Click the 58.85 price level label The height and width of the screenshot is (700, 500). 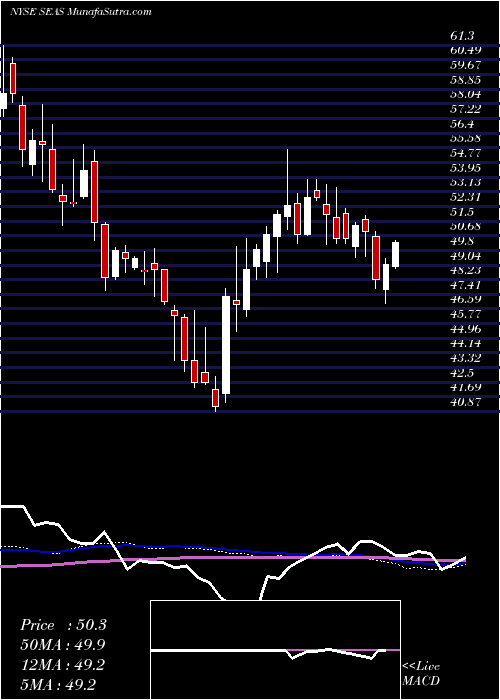click(x=466, y=80)
